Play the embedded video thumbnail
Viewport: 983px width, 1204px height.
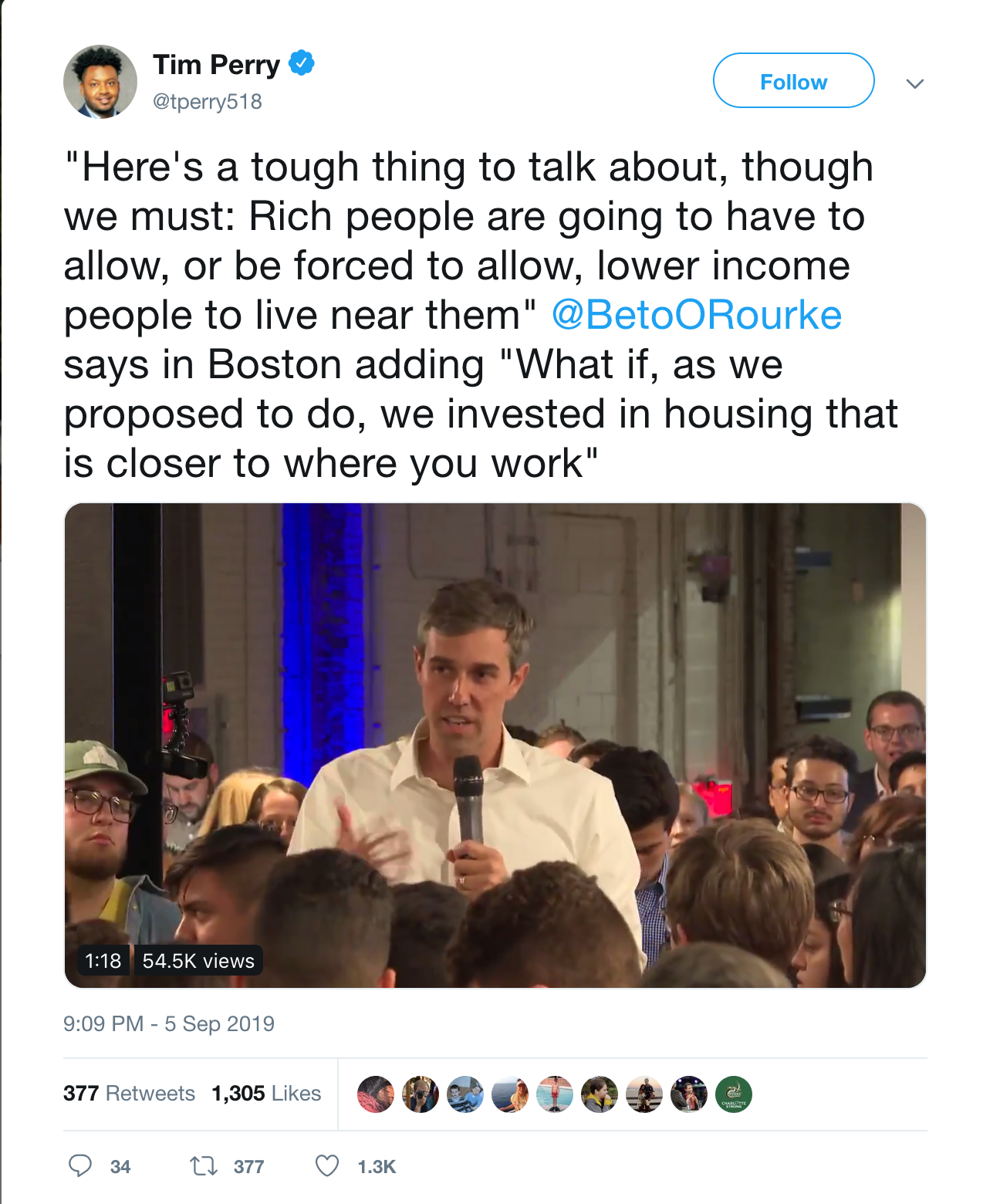[495, 745]
